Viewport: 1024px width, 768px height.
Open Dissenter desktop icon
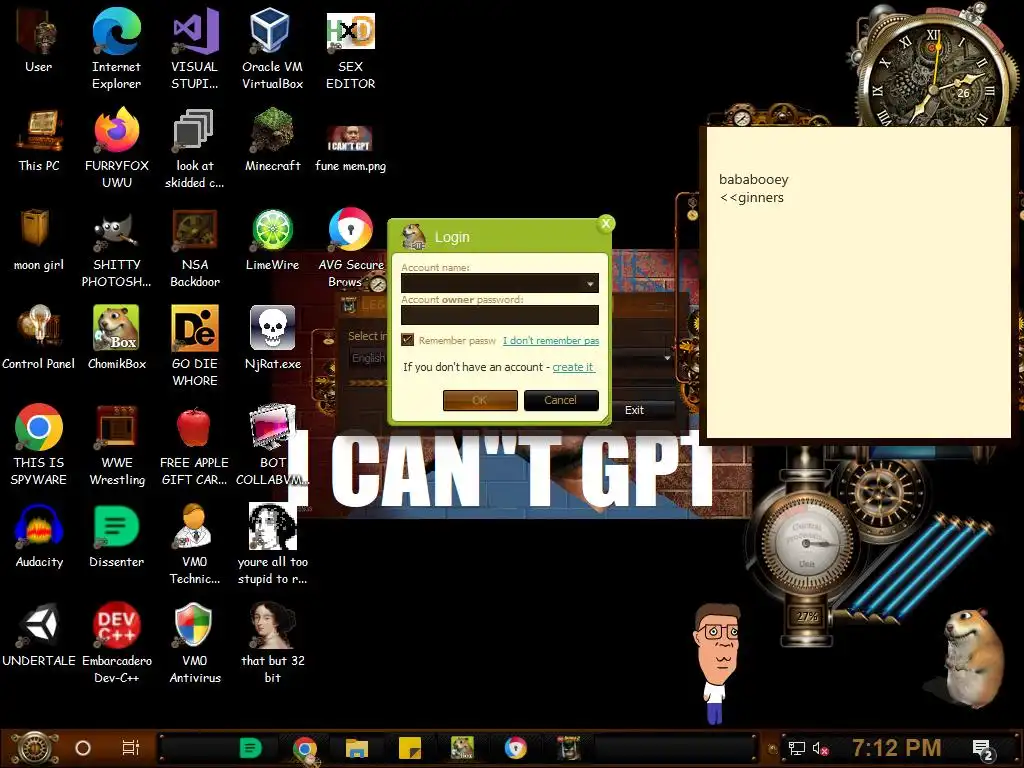116,536
